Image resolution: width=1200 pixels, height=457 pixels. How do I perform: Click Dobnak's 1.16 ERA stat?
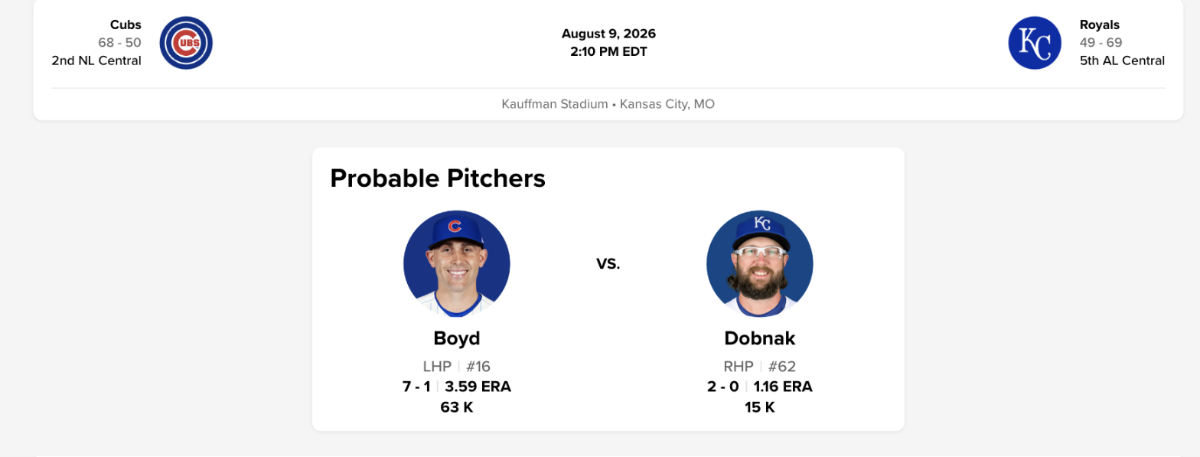pyautogui.click(x=783, y=386)
